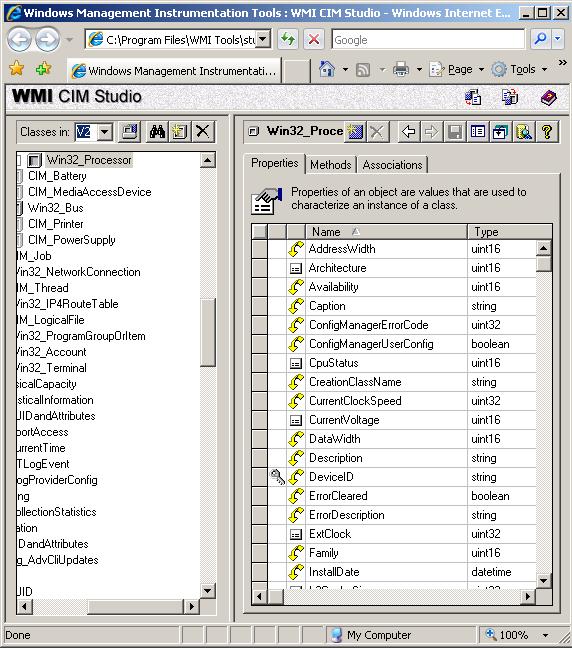
Task: Click the properties grid scroll down arrow
Action: click(x=544, y=580)
